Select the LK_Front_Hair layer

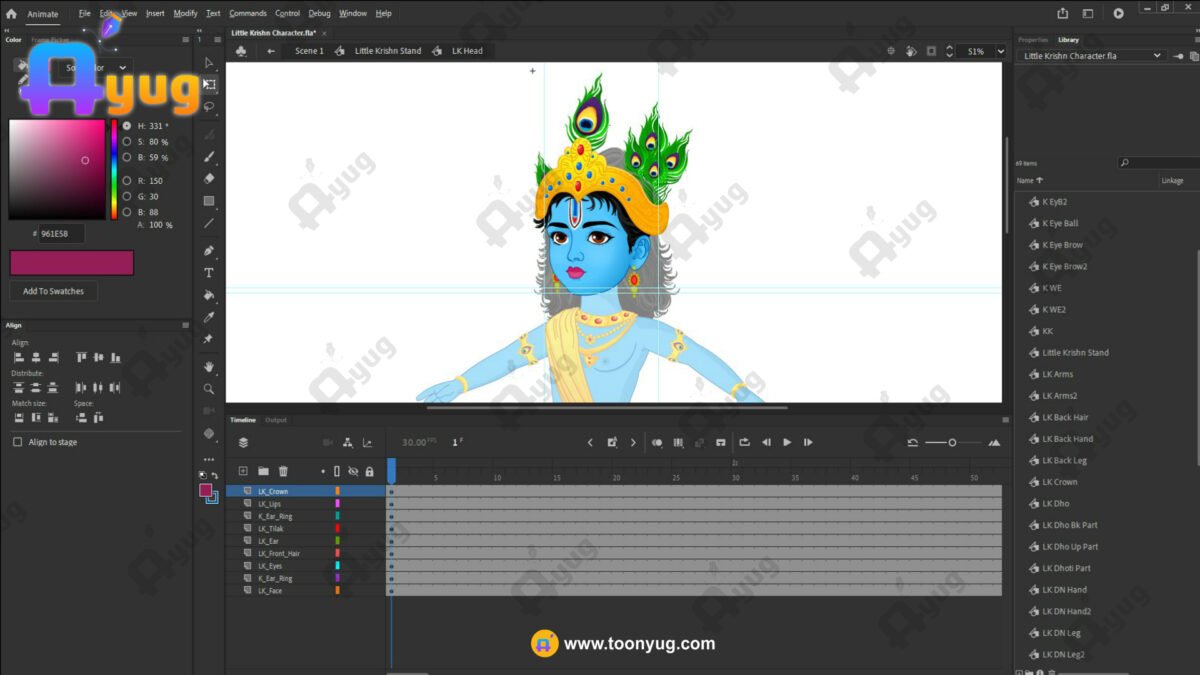coord(278,553)
